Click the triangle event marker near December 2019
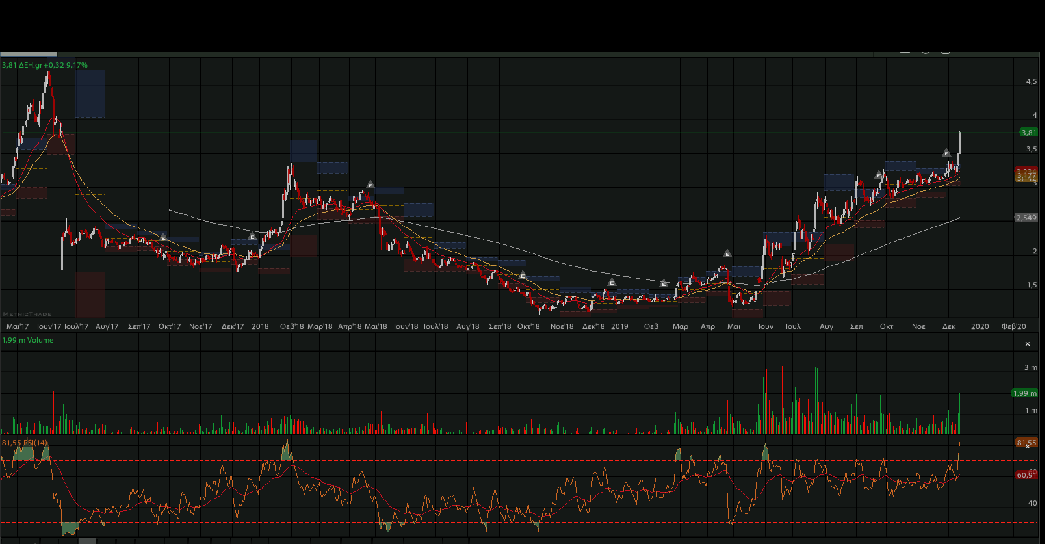 [947, 153]
